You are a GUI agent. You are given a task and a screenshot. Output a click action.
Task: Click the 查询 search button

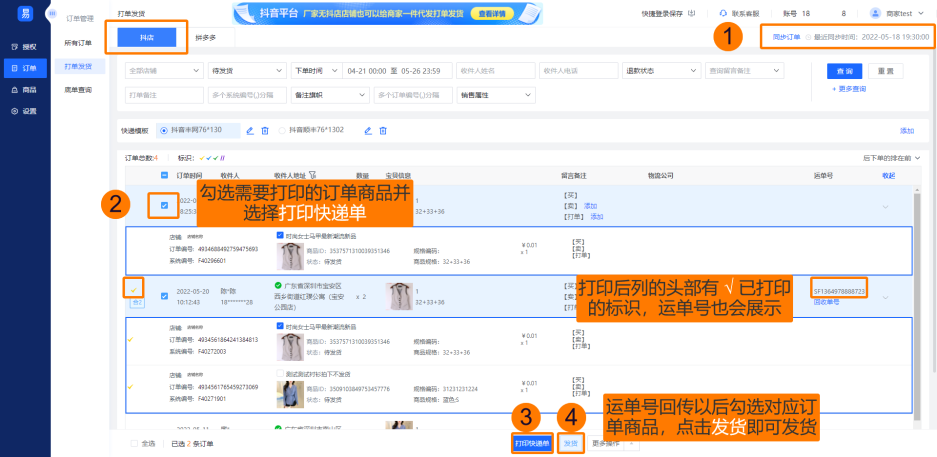click(844, 70)
